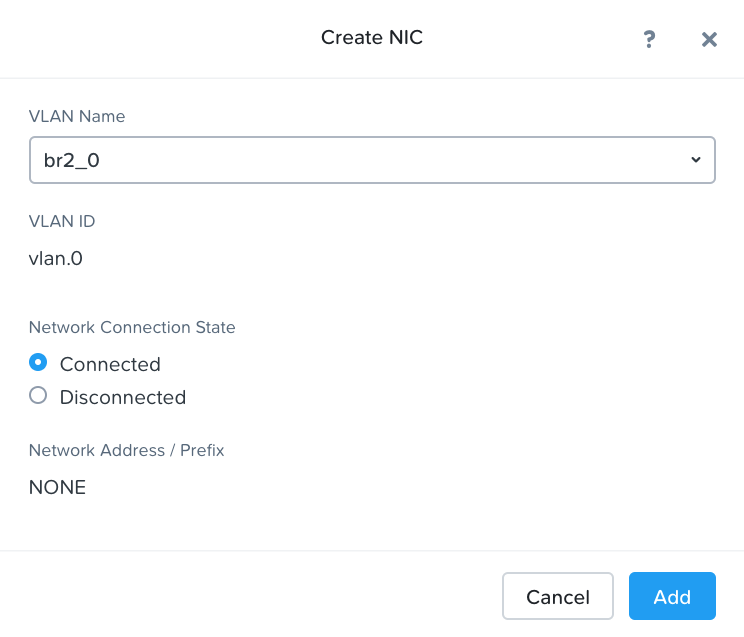Click the Connected option label text
The image size is (744, 637).
[x=110, y=364]
